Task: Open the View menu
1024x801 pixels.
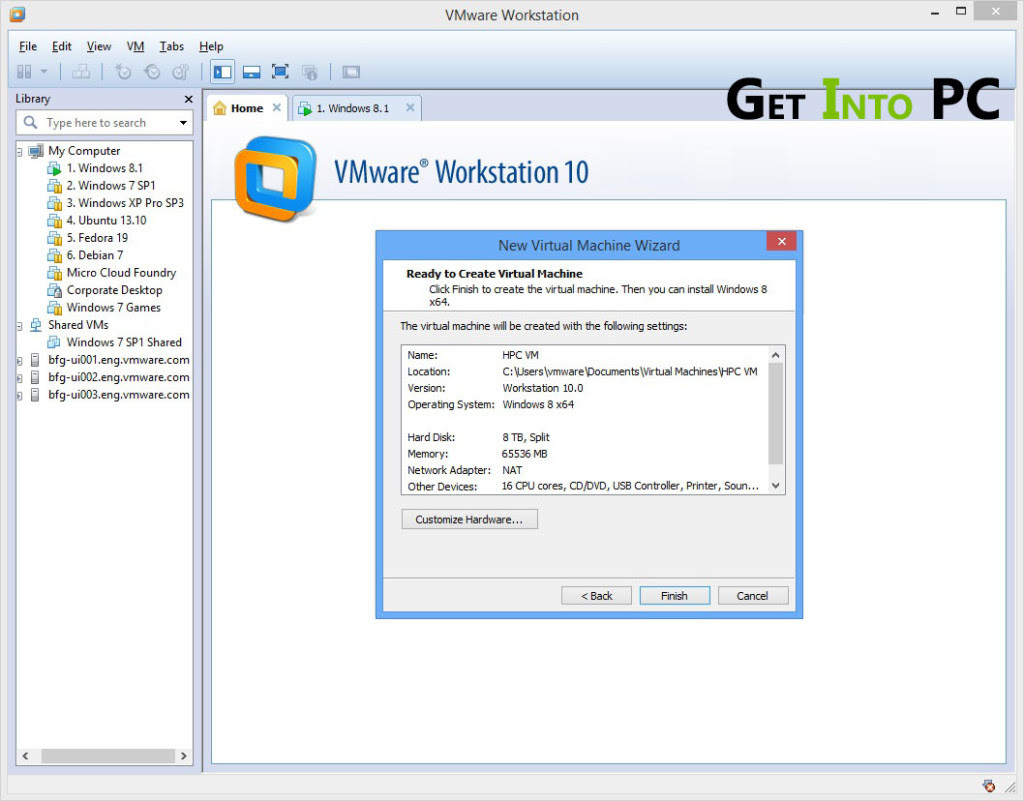Action: pos(99,46)
